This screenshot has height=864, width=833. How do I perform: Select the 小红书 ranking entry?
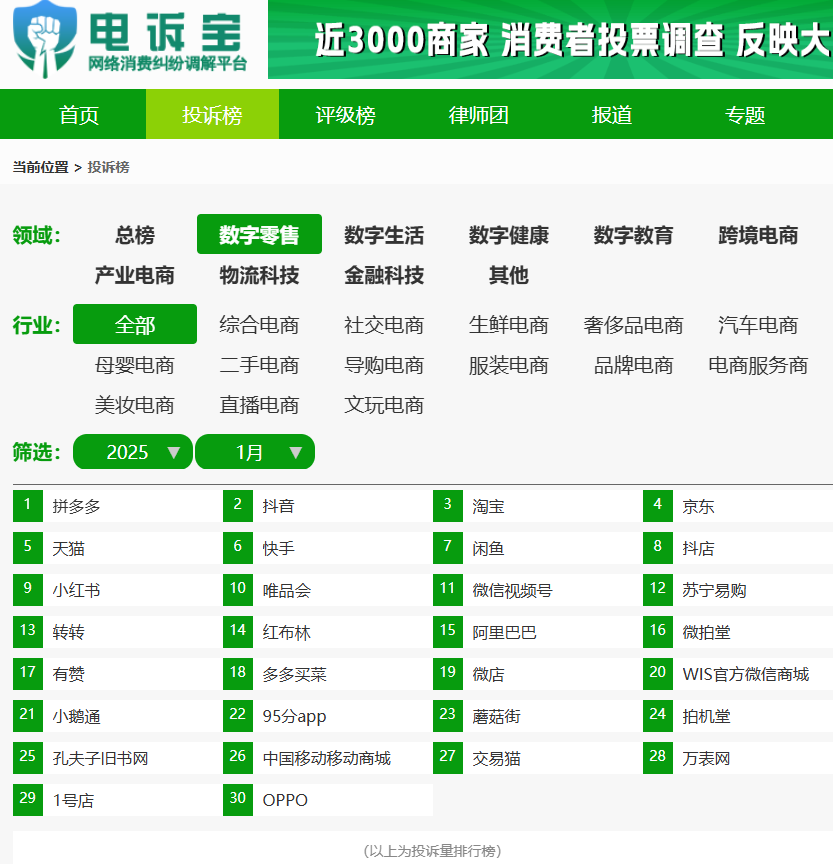pyautogui.click(x=118, y=590)
